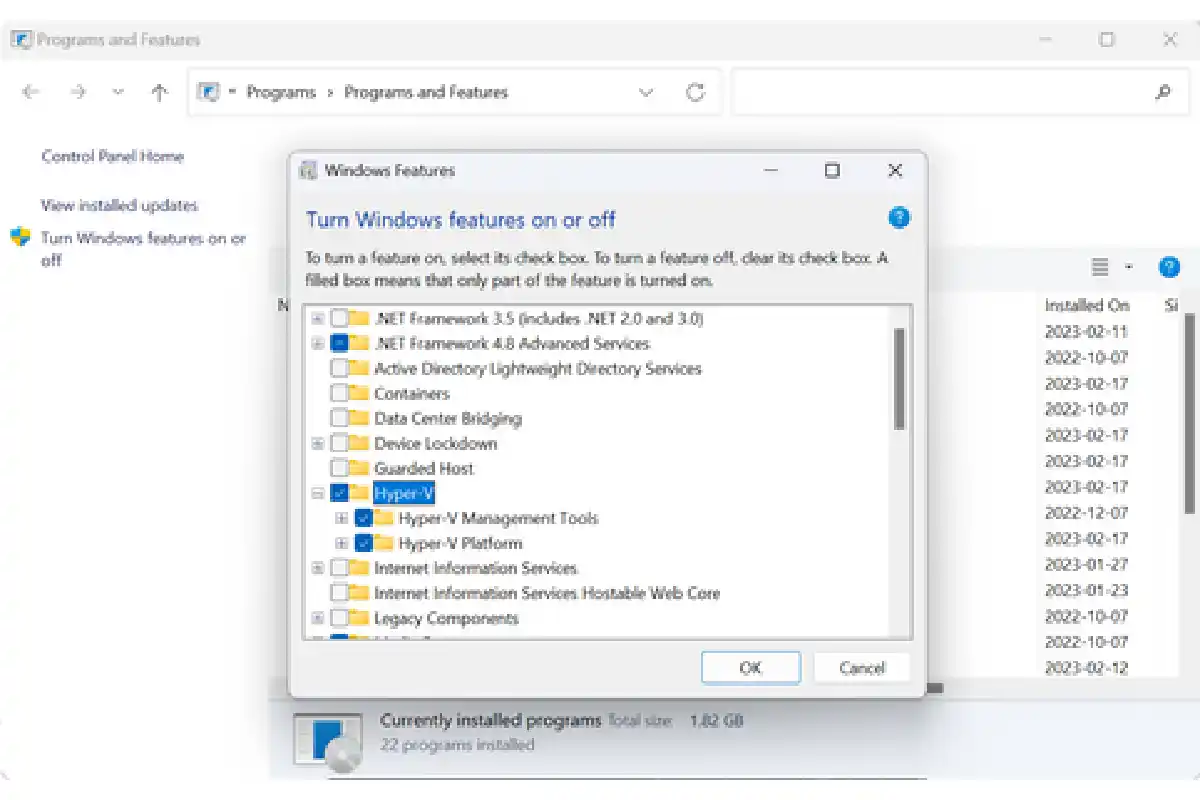
Task: Enable Active Directory Lightweight Directory Services checkbox
Action: [x=339, y=368]
